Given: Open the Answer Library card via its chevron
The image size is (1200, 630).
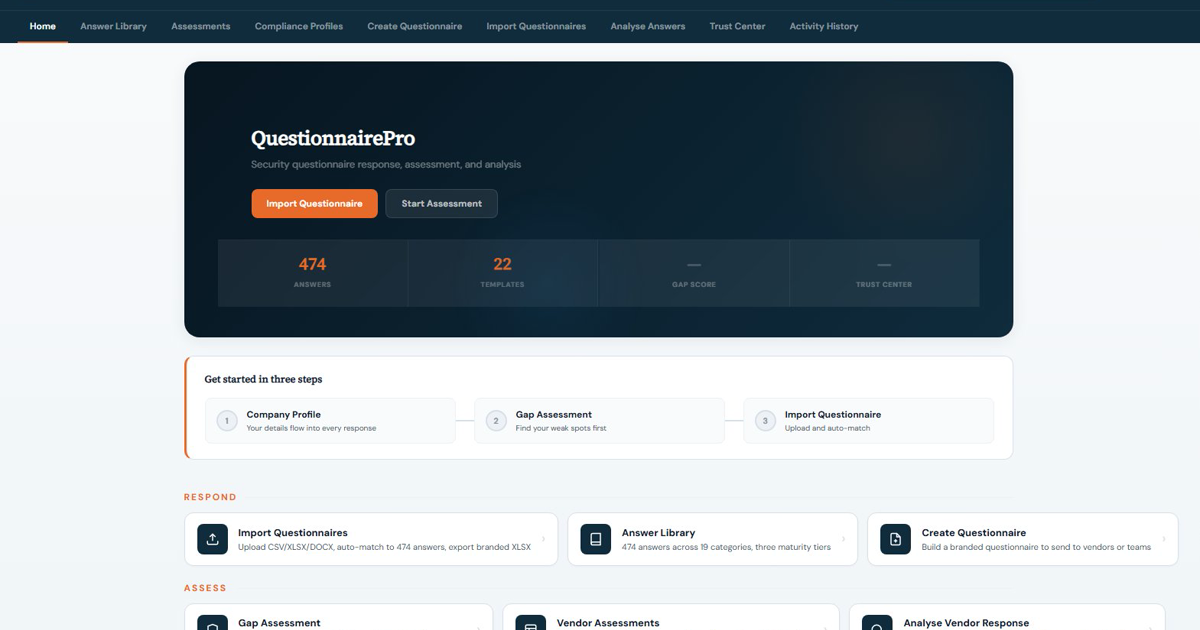Looking at the screenshot, I should pos(843,539).
